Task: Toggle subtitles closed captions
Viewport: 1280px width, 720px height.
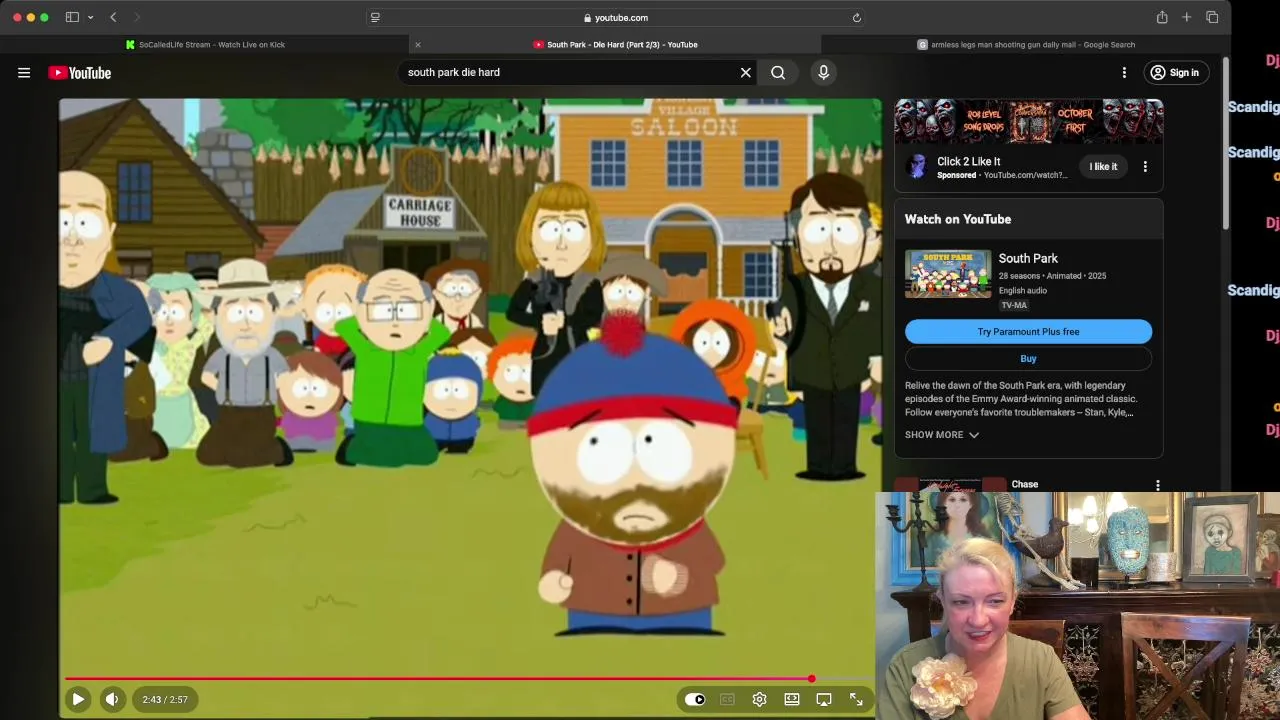Action: coord(727,699)
